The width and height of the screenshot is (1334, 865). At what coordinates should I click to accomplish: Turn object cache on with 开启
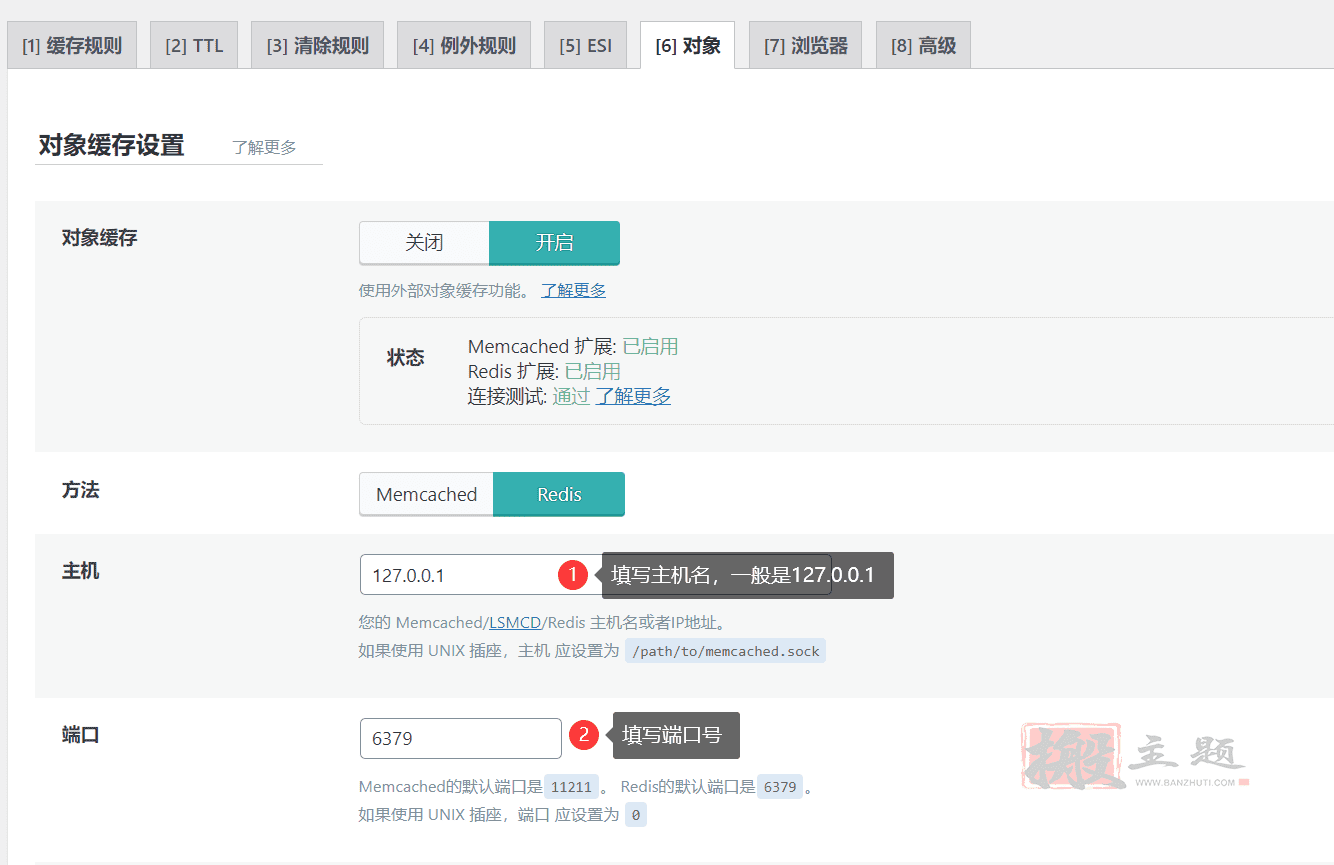coord(554,243)
